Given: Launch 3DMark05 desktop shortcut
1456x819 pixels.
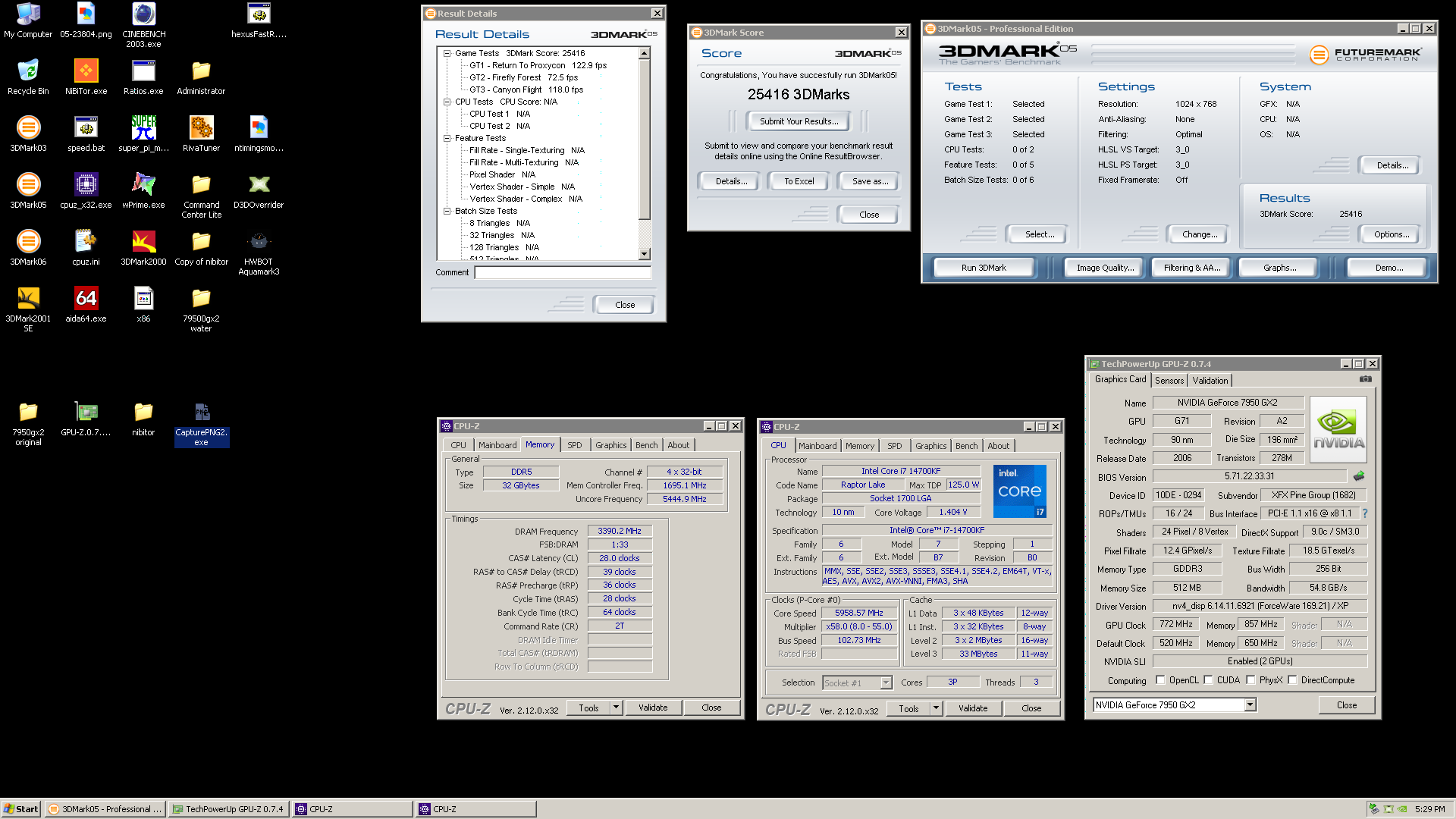Looking at the screenshot, I should click(28, 191).
